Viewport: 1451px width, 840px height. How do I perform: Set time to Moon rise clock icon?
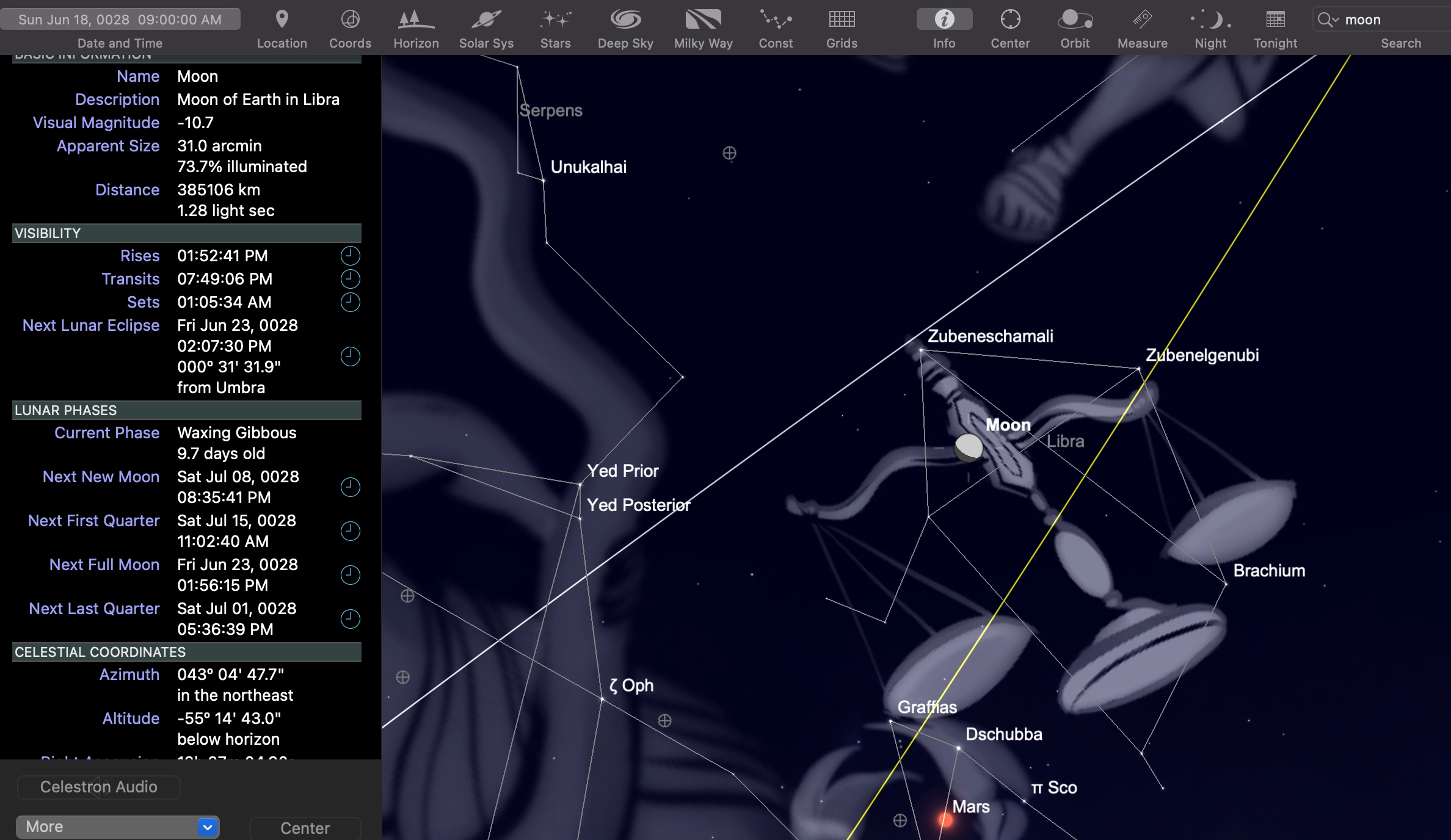350,256
